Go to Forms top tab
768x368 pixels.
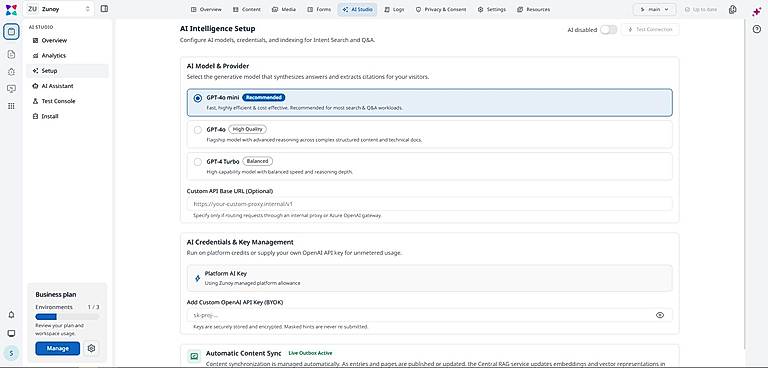pyautogui.click(x=319, y=9)
